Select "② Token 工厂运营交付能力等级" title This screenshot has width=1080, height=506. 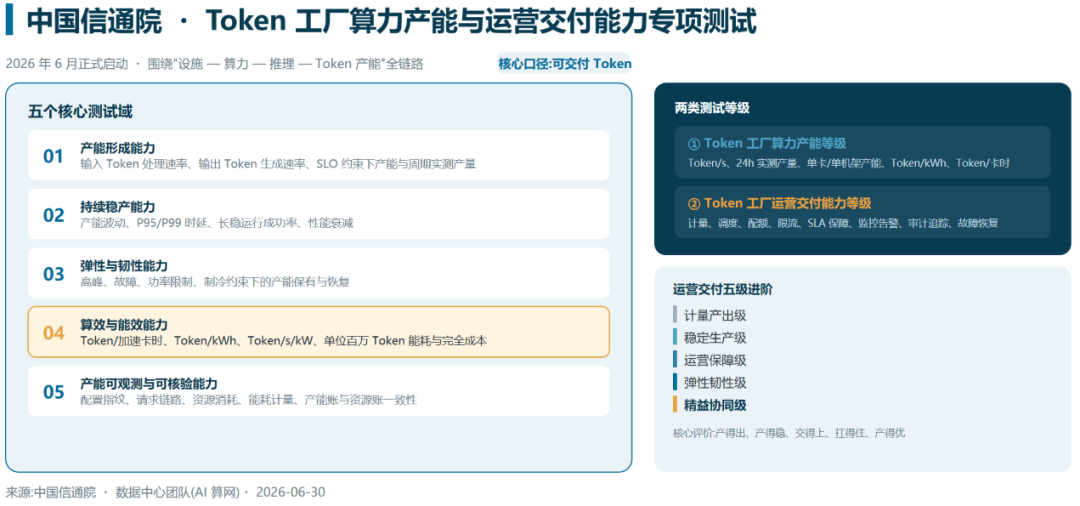tap(779, 203)
